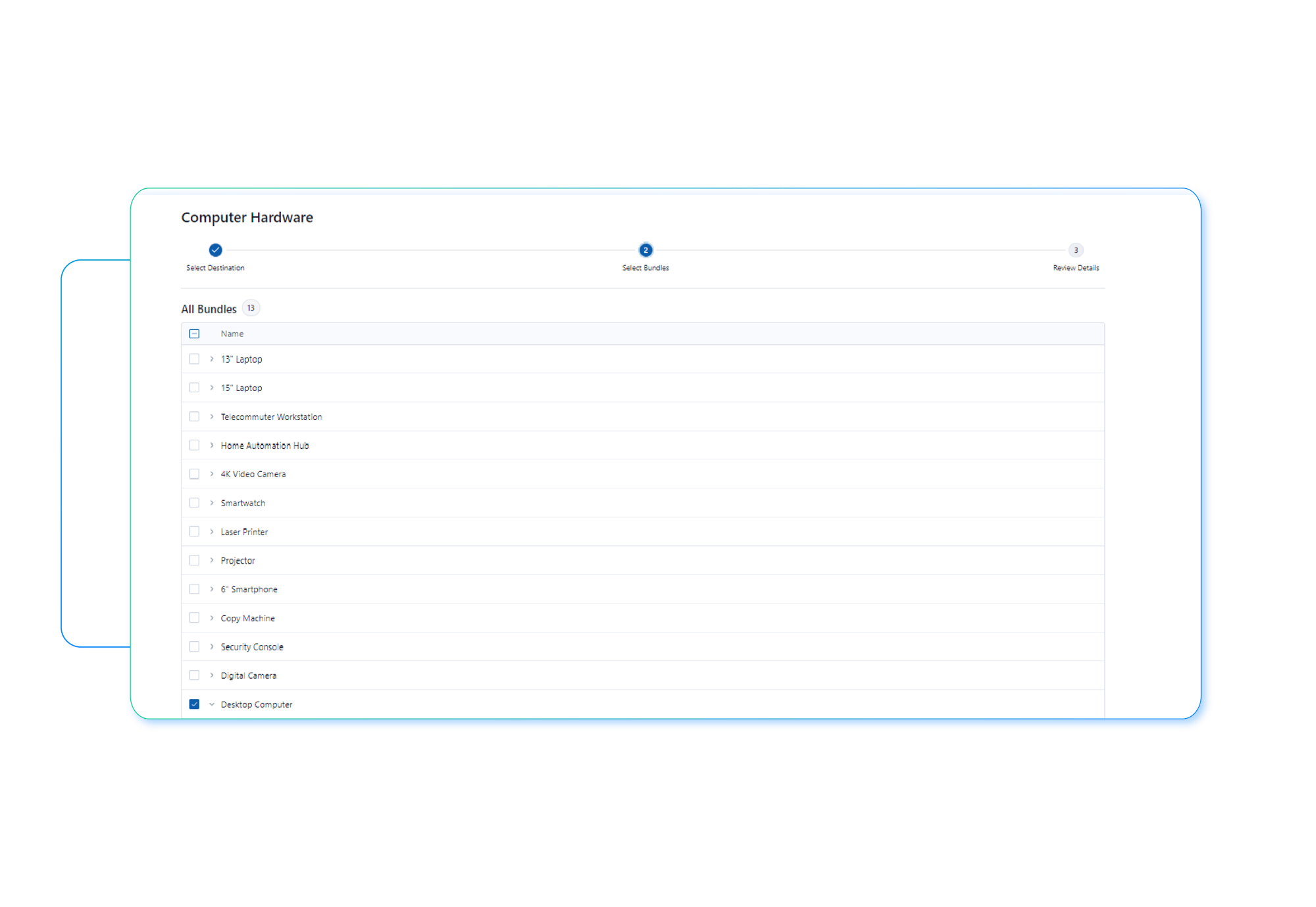The height and width of the screenshot is (907, 1316).
Task: Tick the Copy Machine checkbox
Action: [x=194, y=618]
